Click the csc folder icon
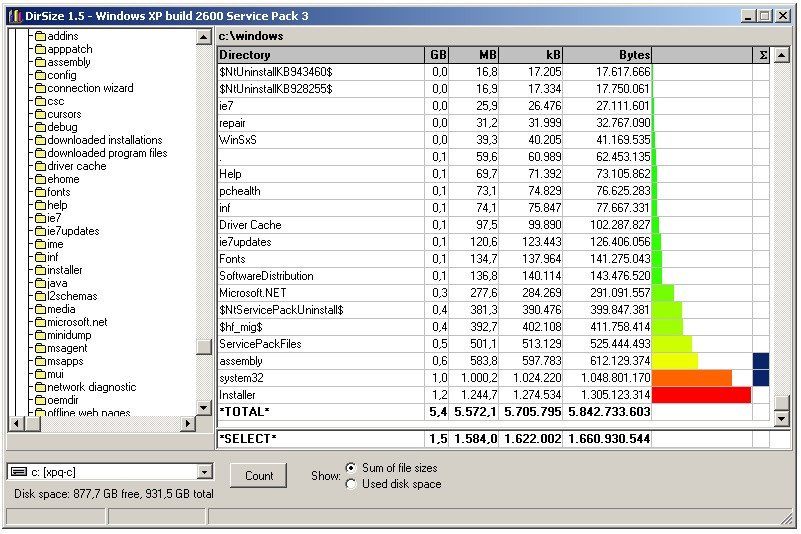Viewport: 801px width, 534px height. point(40,101)
